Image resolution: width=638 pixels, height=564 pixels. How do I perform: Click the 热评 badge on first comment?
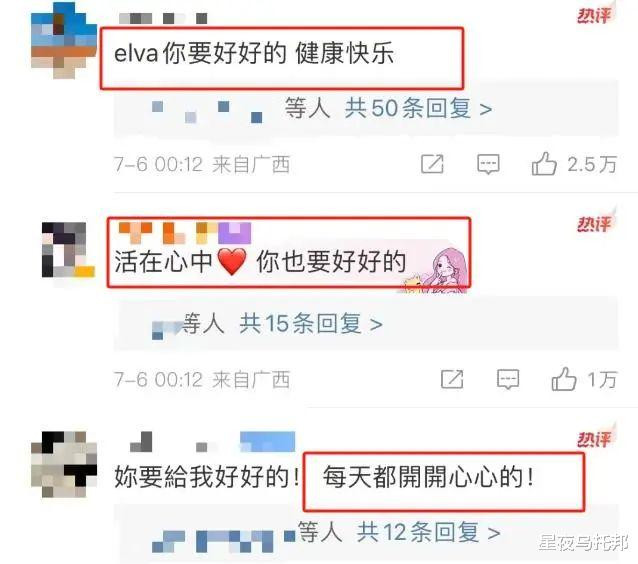595,16
